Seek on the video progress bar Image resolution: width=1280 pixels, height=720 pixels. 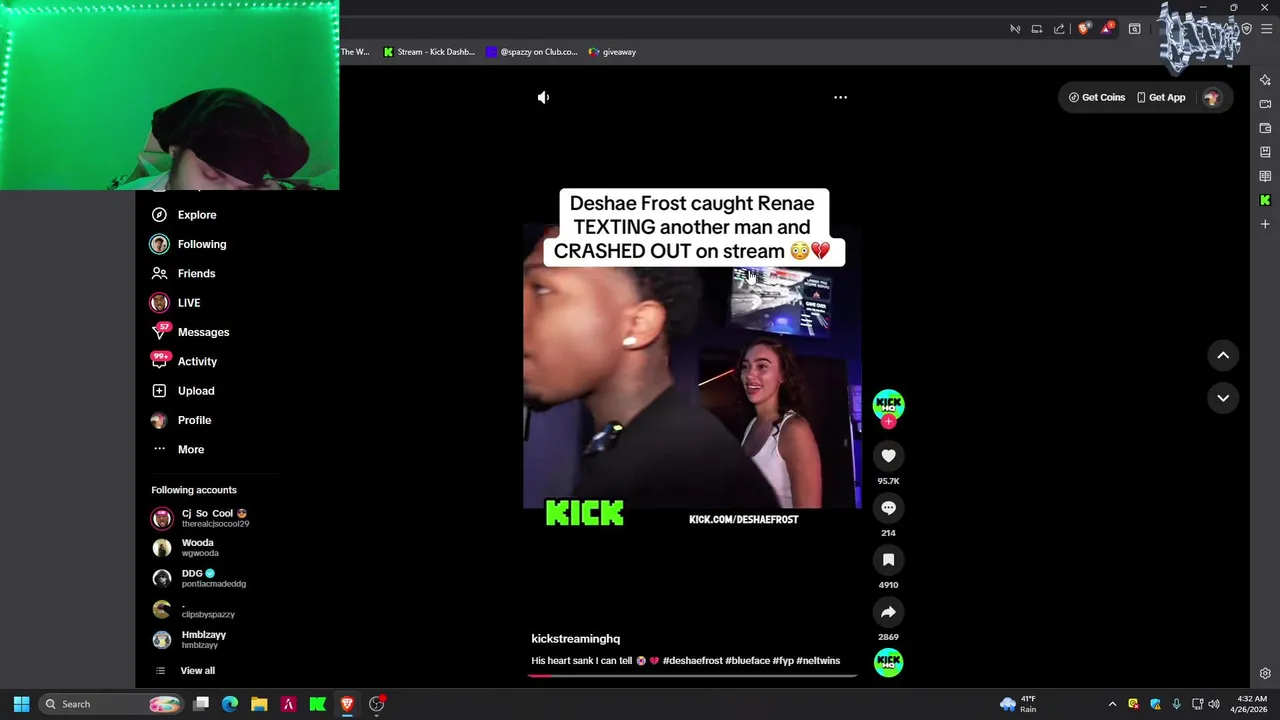point(692,675)
